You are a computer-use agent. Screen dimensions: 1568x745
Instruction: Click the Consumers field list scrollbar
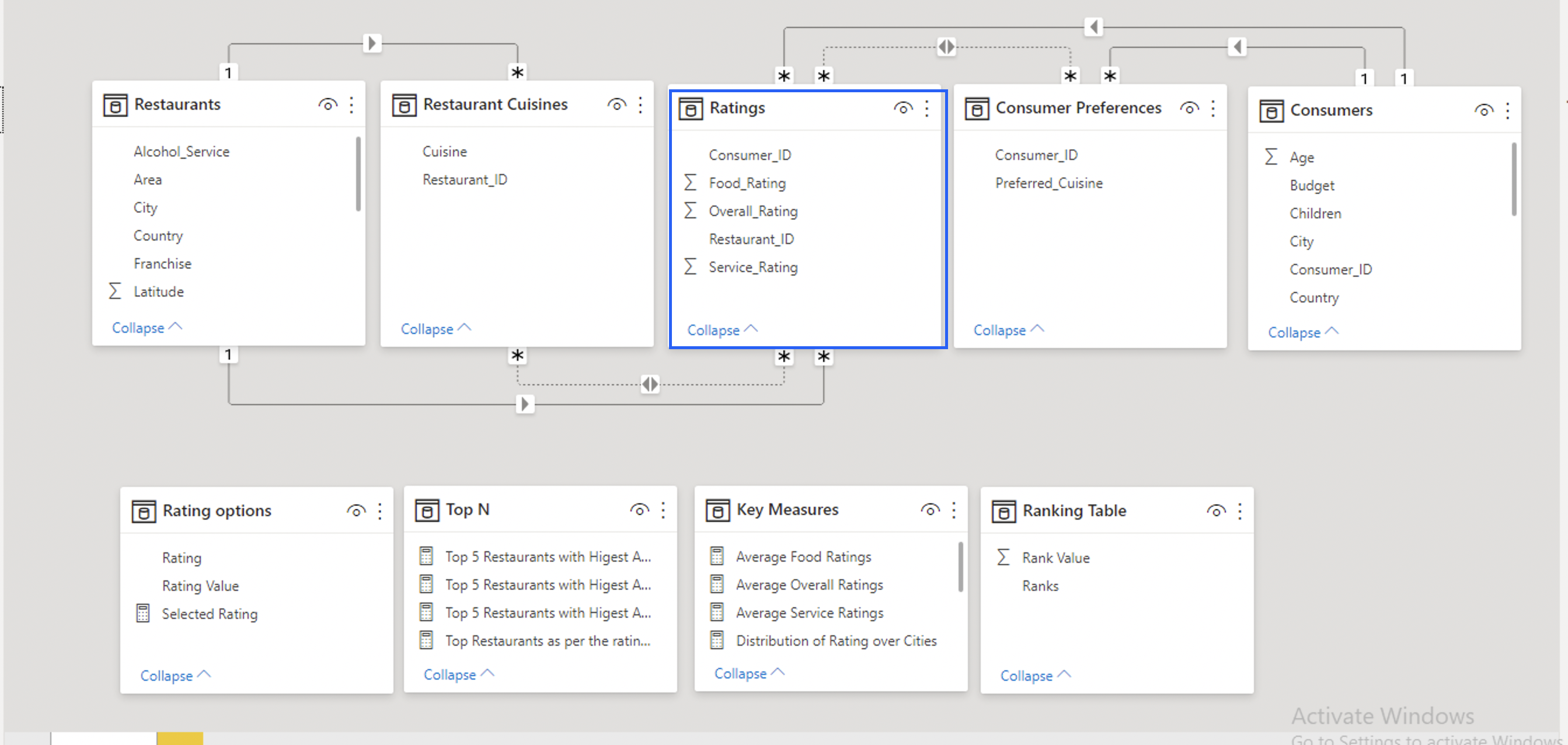point(1514,179)
